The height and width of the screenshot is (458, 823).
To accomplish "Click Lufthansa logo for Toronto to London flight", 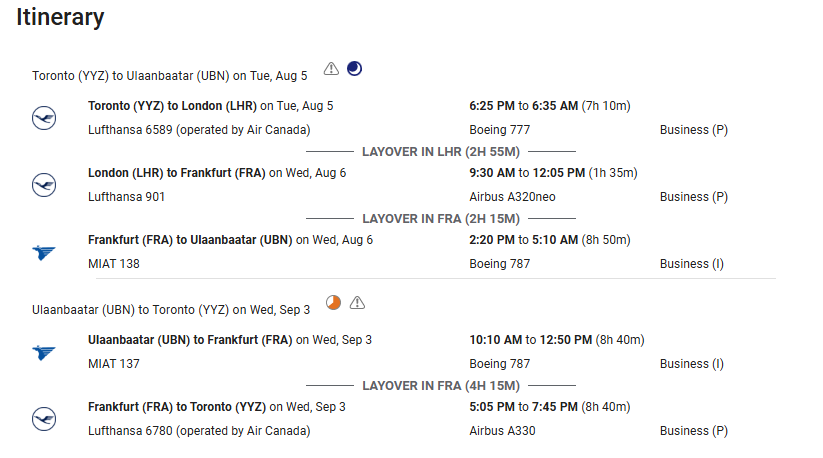I will [44, 119].
